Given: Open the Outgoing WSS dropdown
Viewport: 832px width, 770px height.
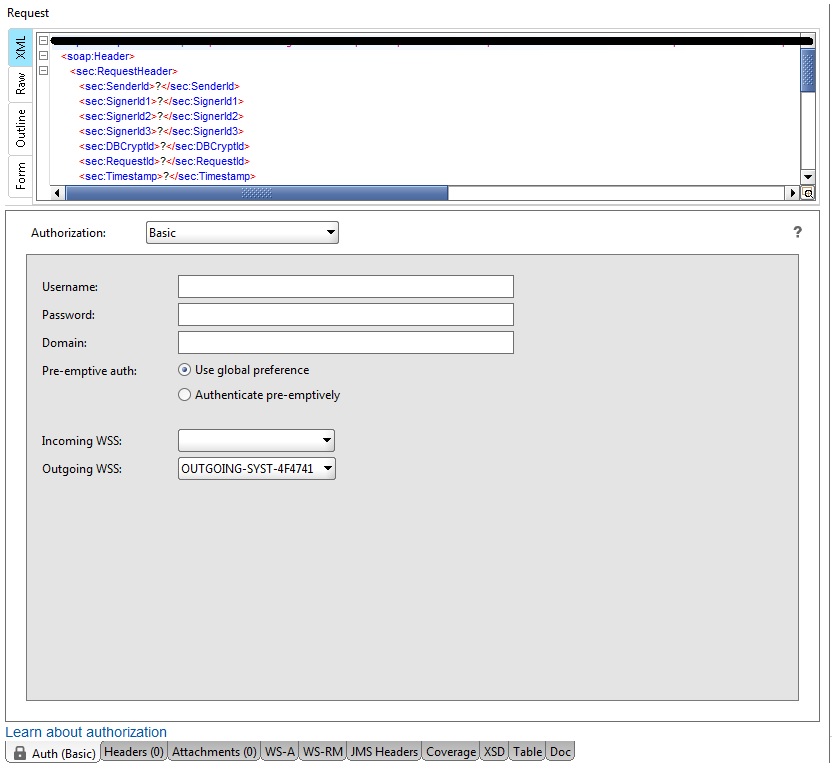Looking at the screenshot, I should tap(257, 468).
